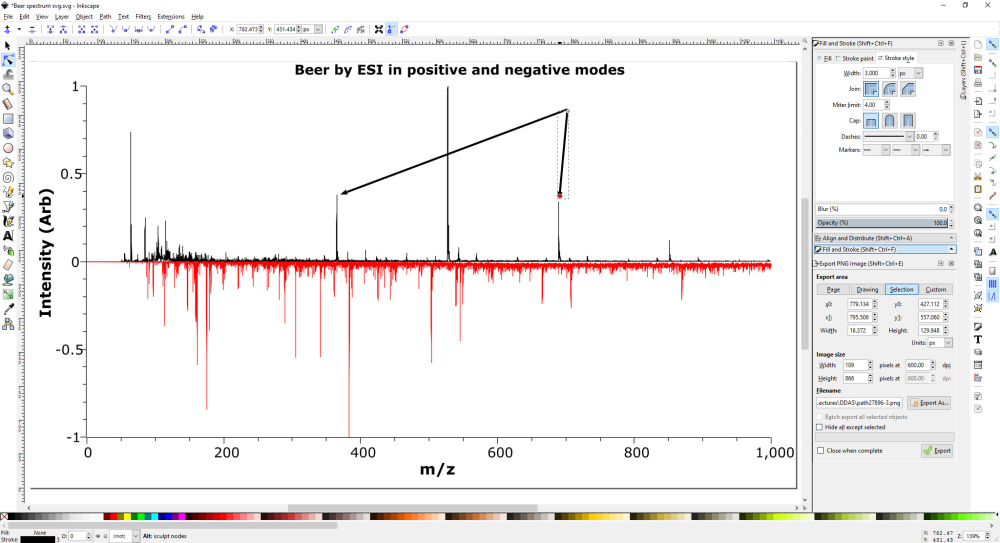
Task: Select the Tweak tool
Action: (8, 75)
